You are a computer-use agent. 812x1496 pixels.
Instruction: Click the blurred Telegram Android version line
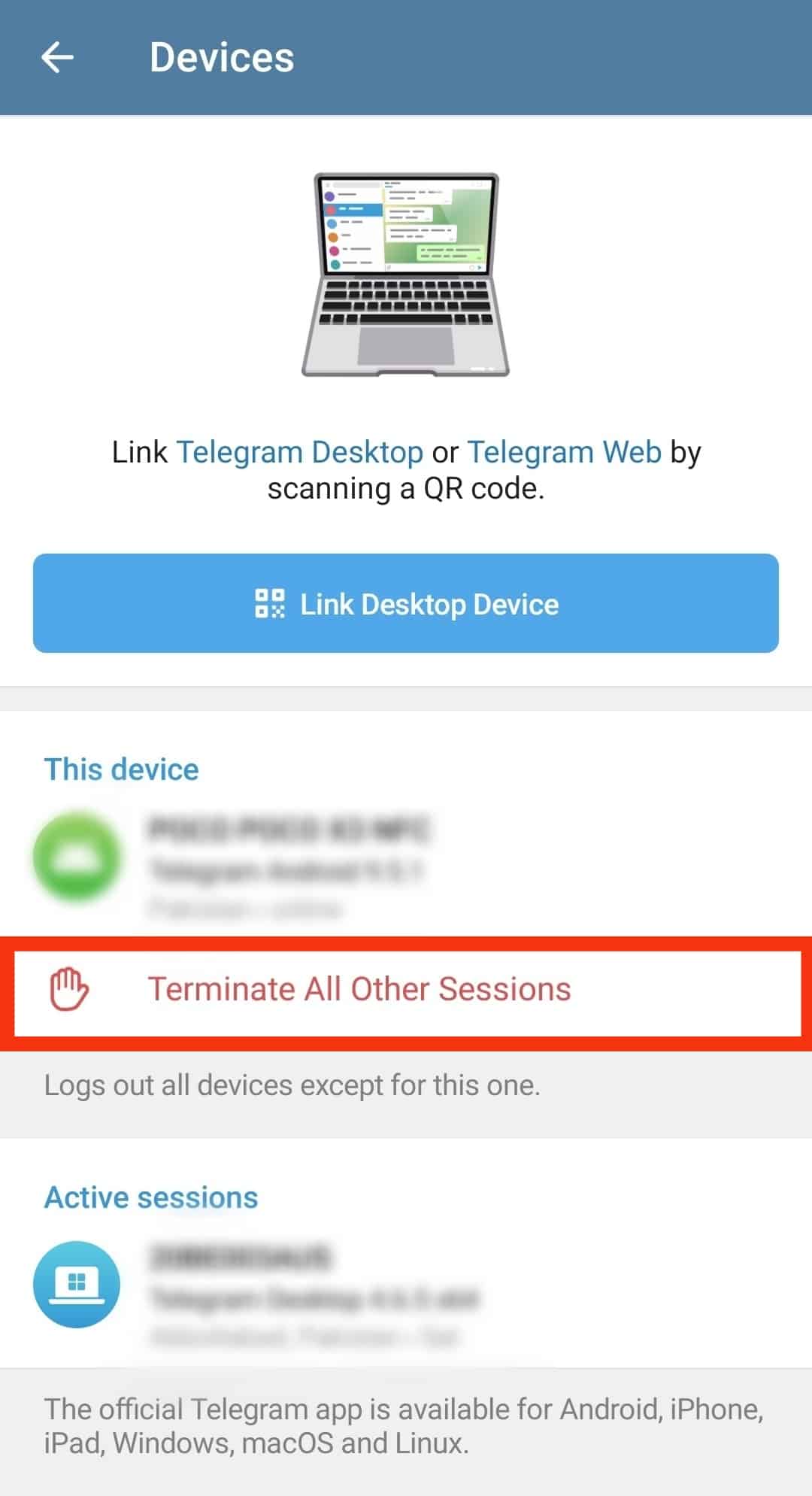286,869
